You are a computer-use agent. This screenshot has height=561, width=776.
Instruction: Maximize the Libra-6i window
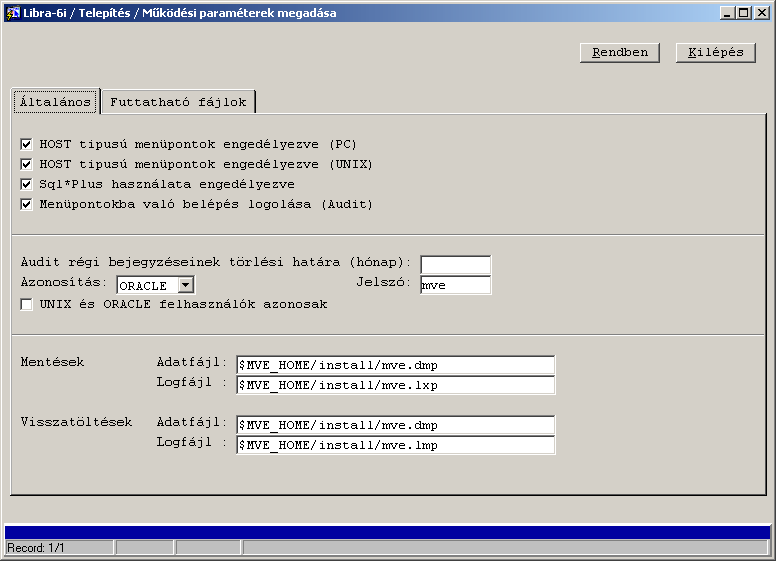tap(743, 13)
